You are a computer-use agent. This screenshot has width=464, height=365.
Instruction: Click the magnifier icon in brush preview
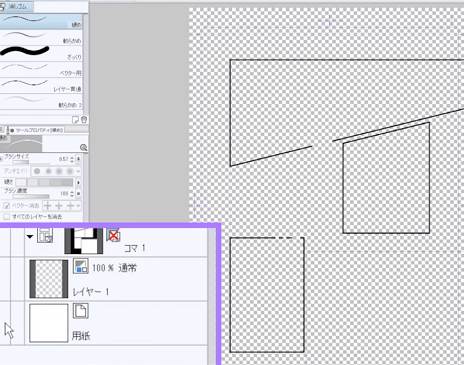click(83, 148)
